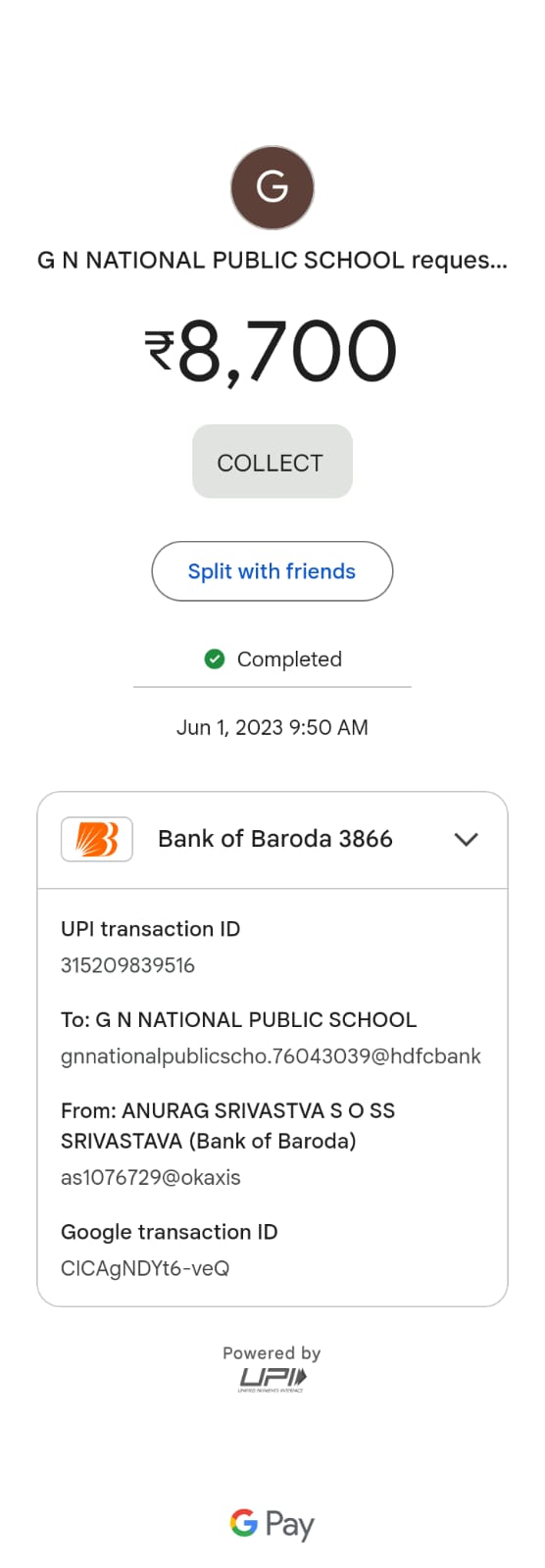Tap the UPI logo under Powered by
Image resolution: width=545 pixels, height=1568 pixels.
click(272, 1380)
